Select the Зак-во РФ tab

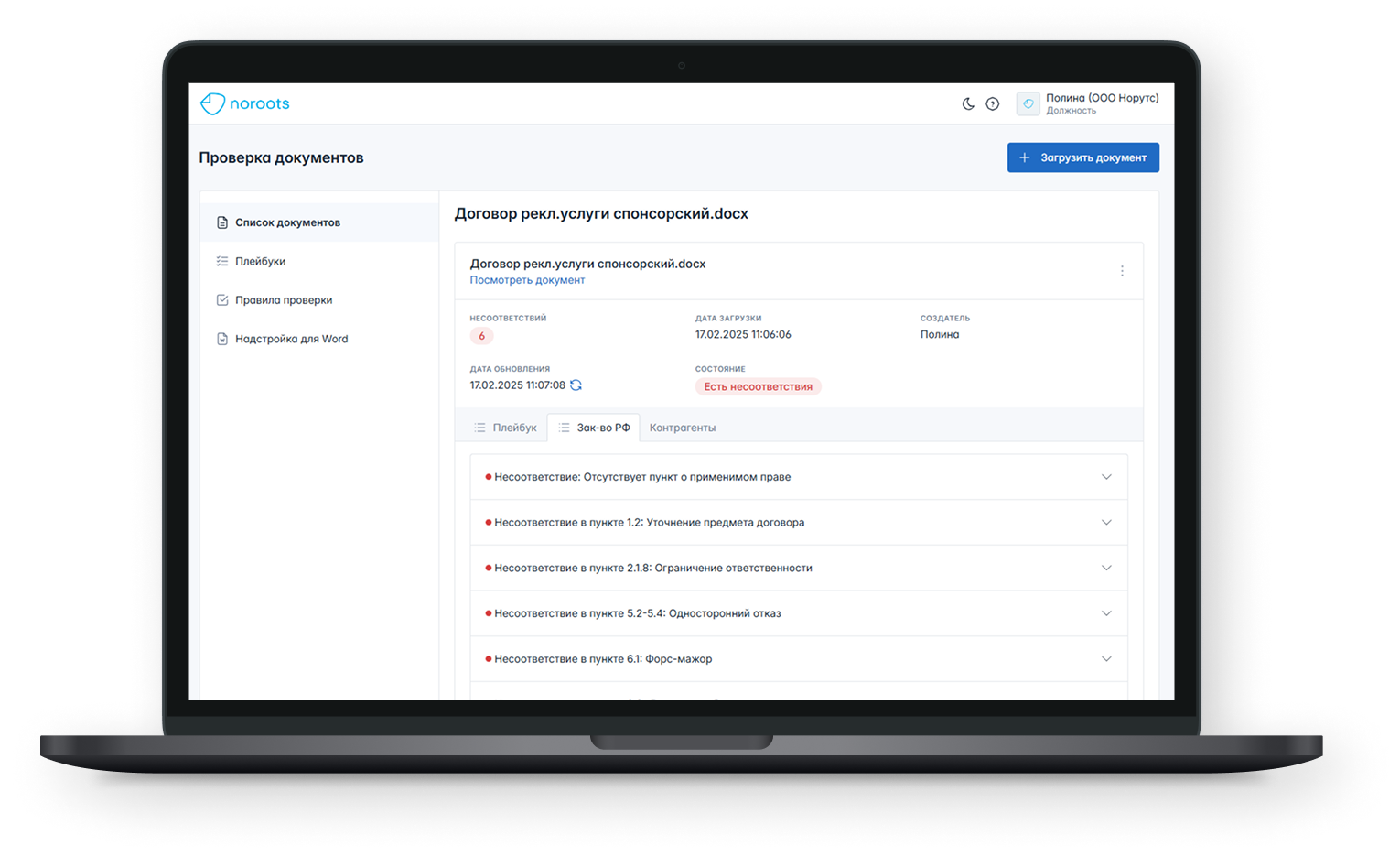pyautogui.click(x=594, y=428)
